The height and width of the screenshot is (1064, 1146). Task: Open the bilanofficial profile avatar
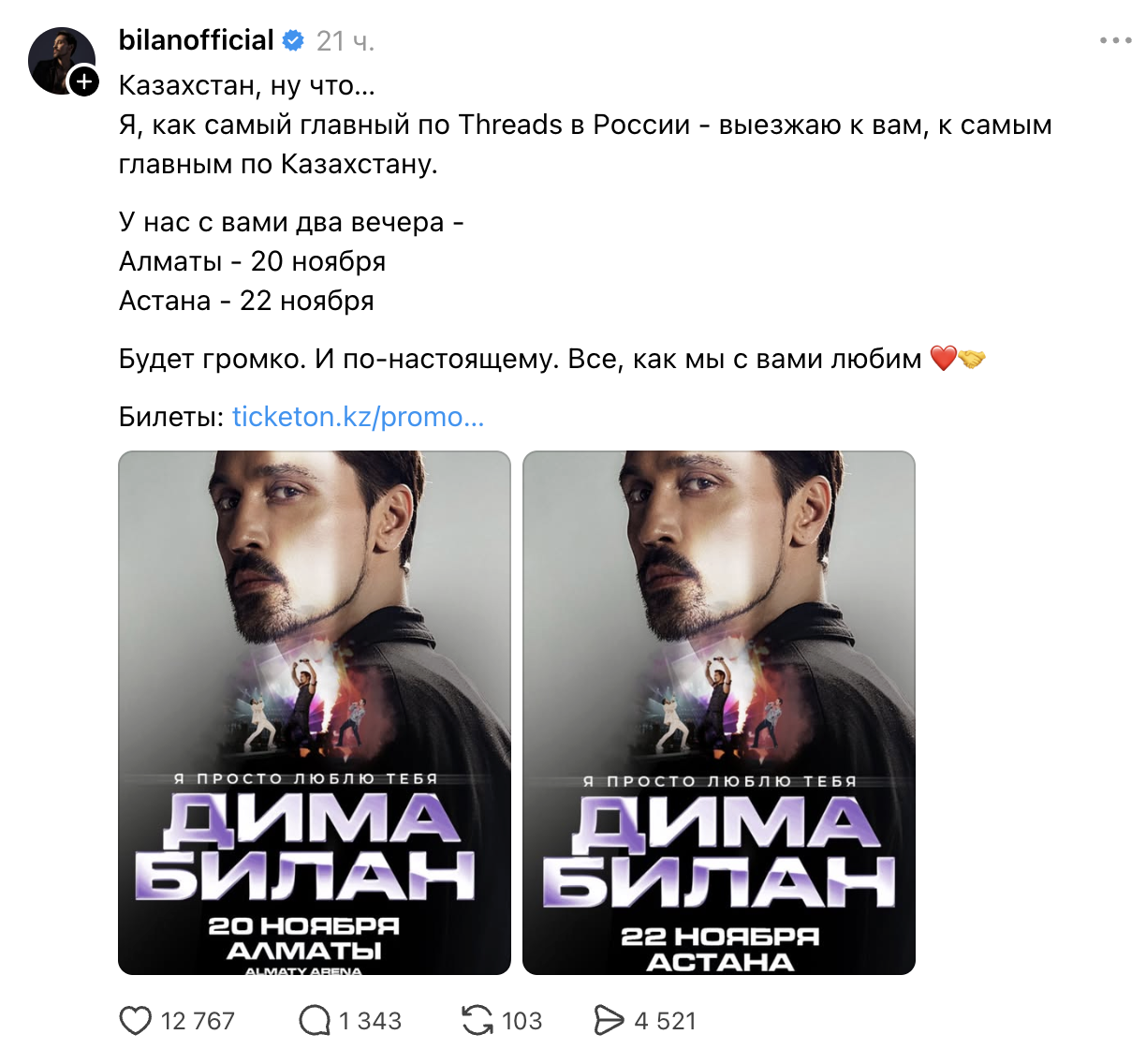(62, 61)
